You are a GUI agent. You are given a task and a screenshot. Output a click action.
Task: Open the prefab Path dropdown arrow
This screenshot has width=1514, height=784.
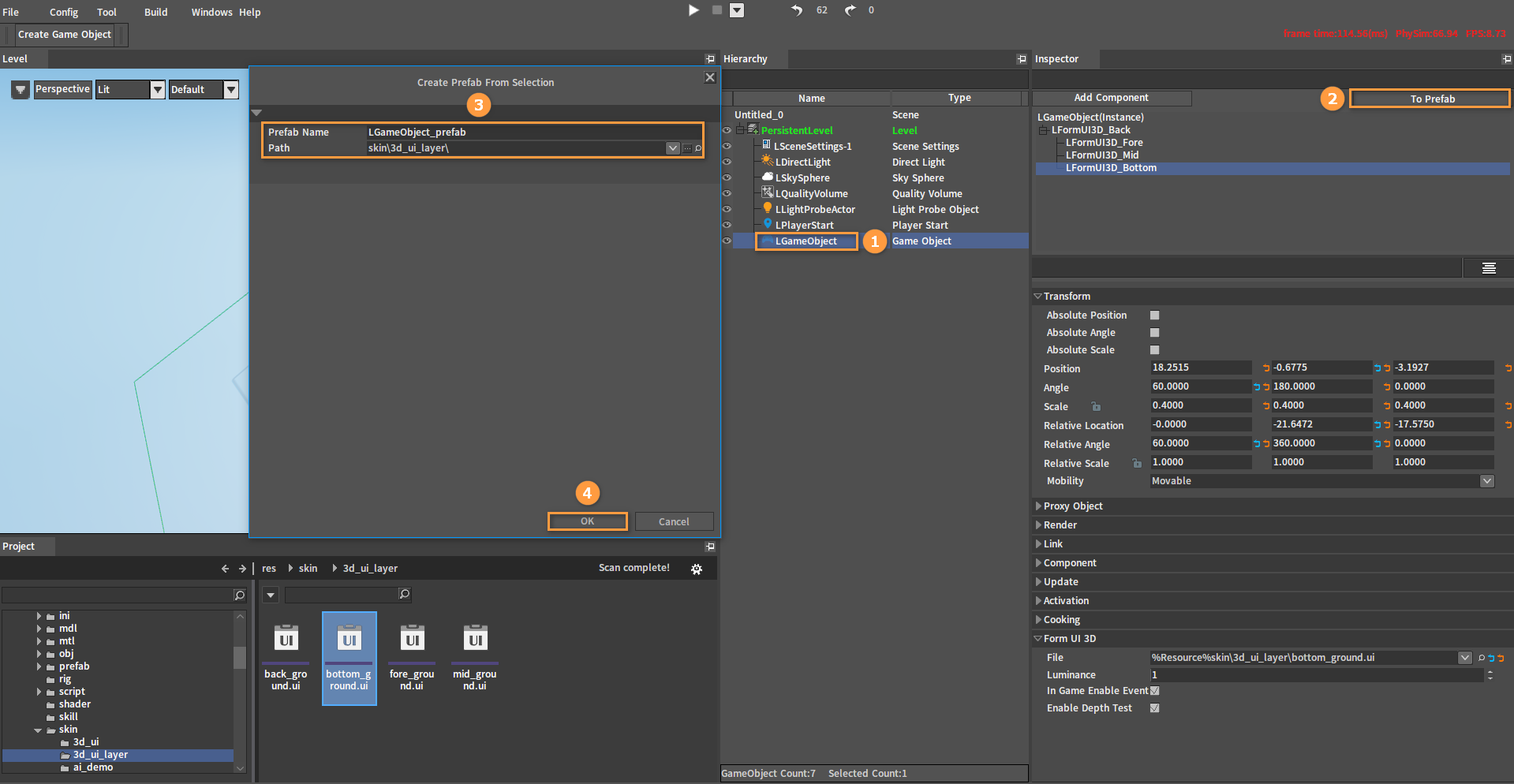pos(672,148)
